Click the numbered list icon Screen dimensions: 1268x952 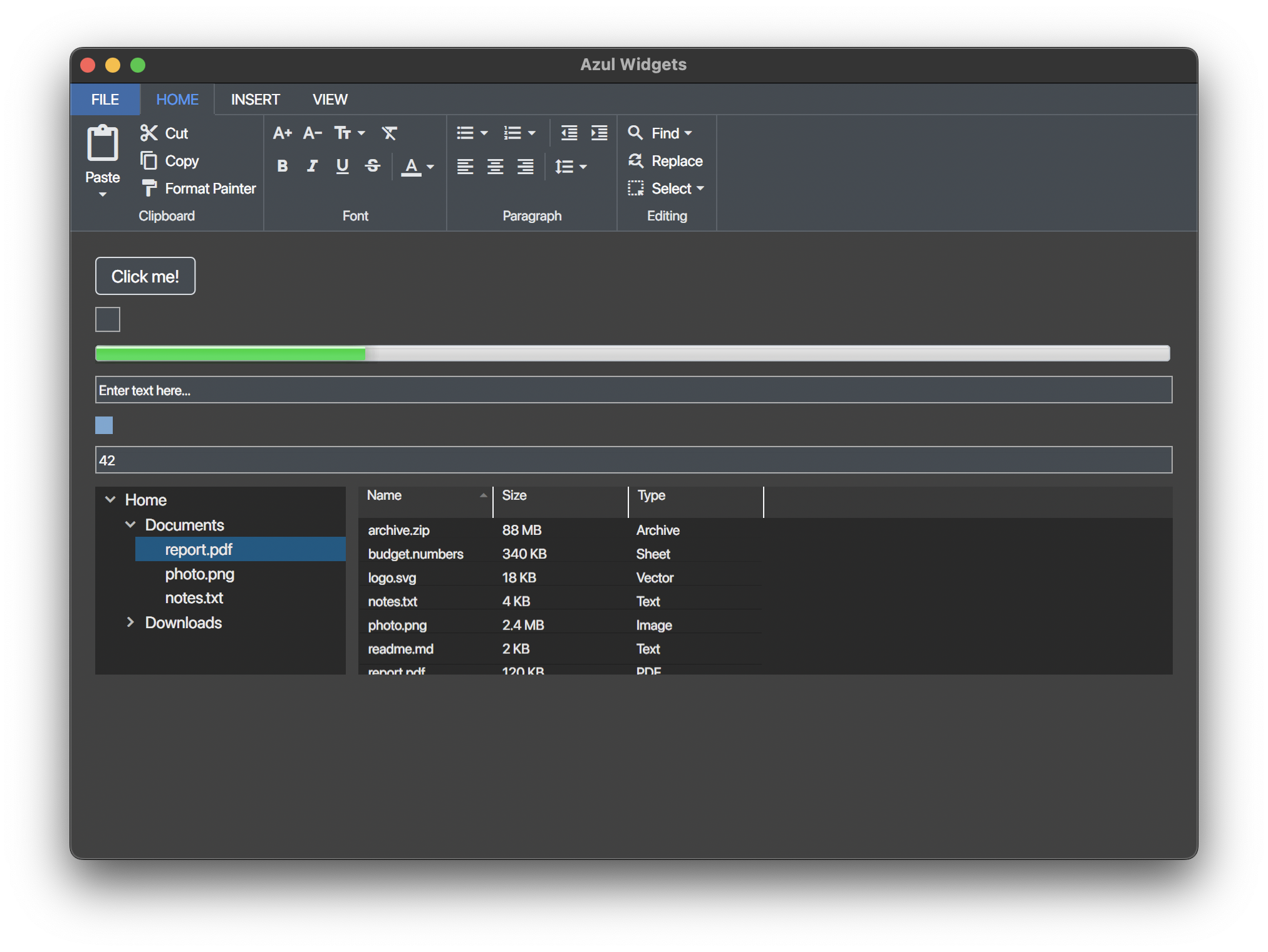tap(512, 133)
